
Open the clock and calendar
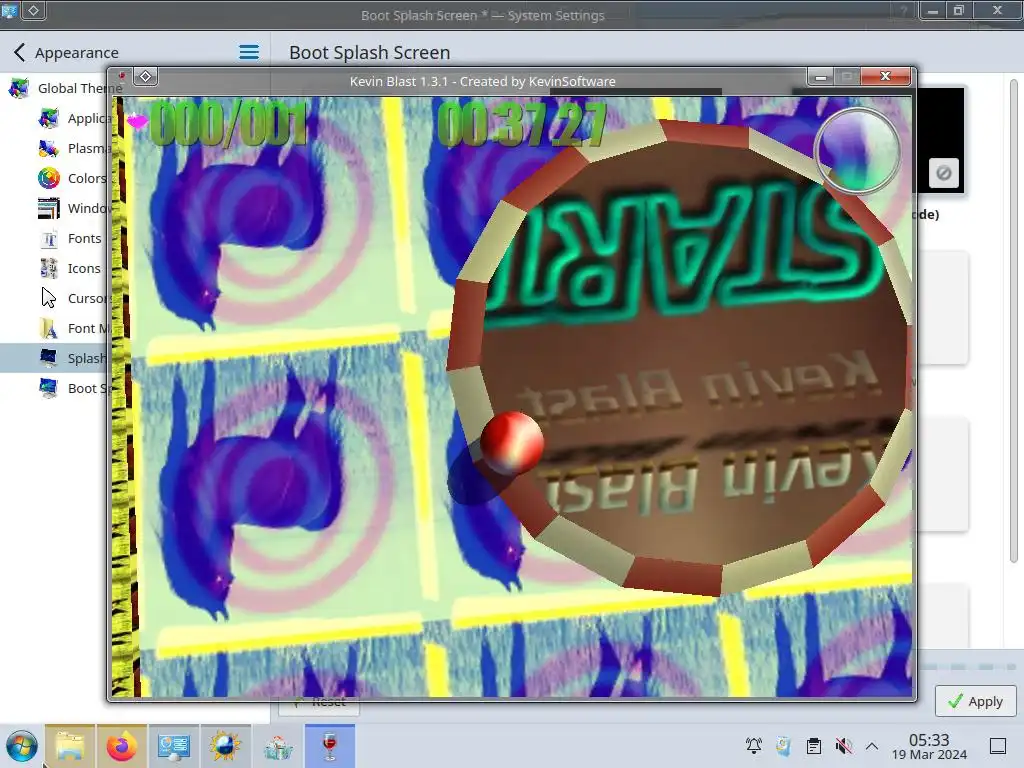tap(929, 746)
